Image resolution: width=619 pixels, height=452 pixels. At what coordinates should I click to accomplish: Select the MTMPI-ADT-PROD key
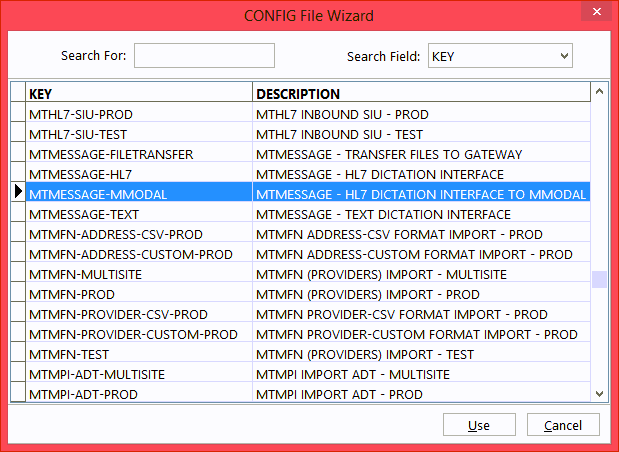coord(138,394)
